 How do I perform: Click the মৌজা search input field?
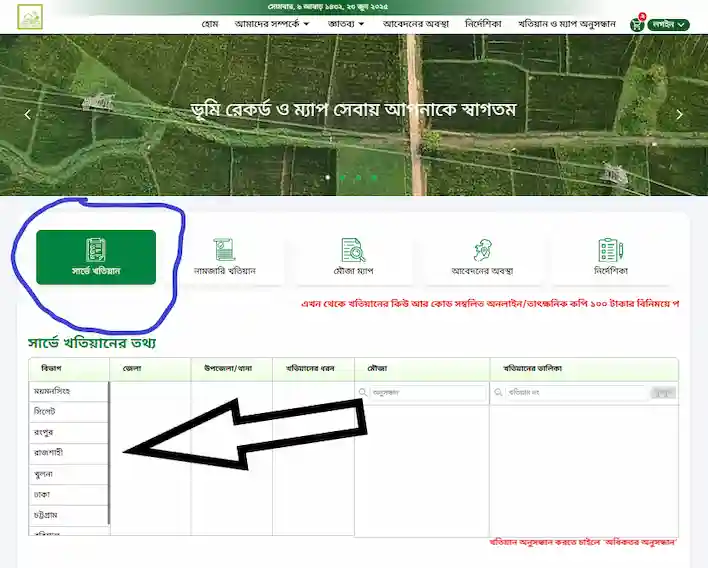tap(428, 393)
